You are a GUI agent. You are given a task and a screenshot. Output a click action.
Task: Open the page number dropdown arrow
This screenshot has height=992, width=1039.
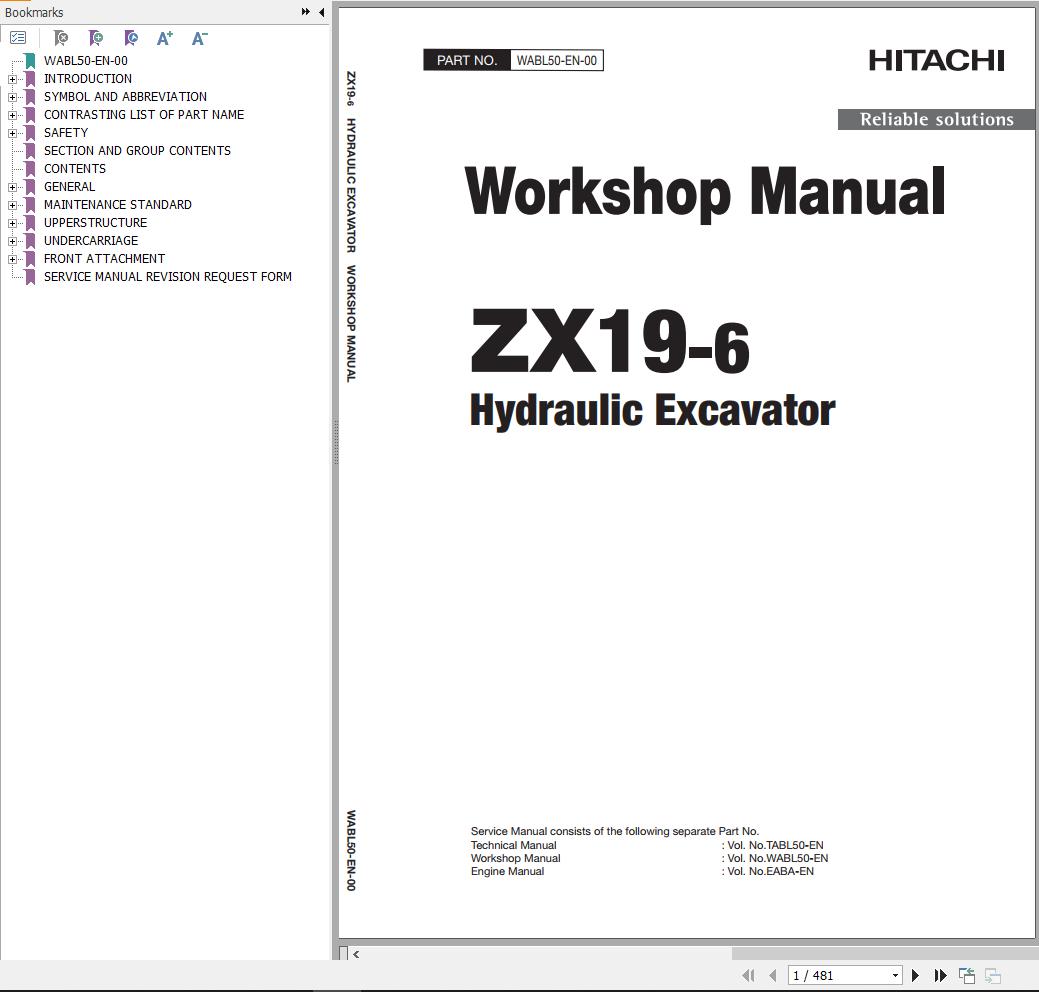895,975
